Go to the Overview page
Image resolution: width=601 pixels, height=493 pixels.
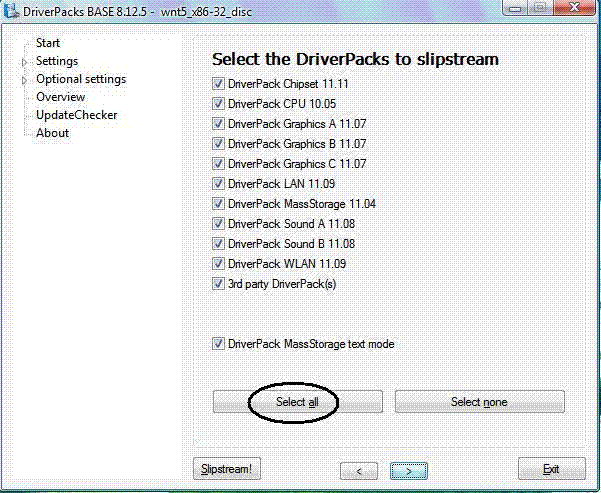[x=61, y=97]
